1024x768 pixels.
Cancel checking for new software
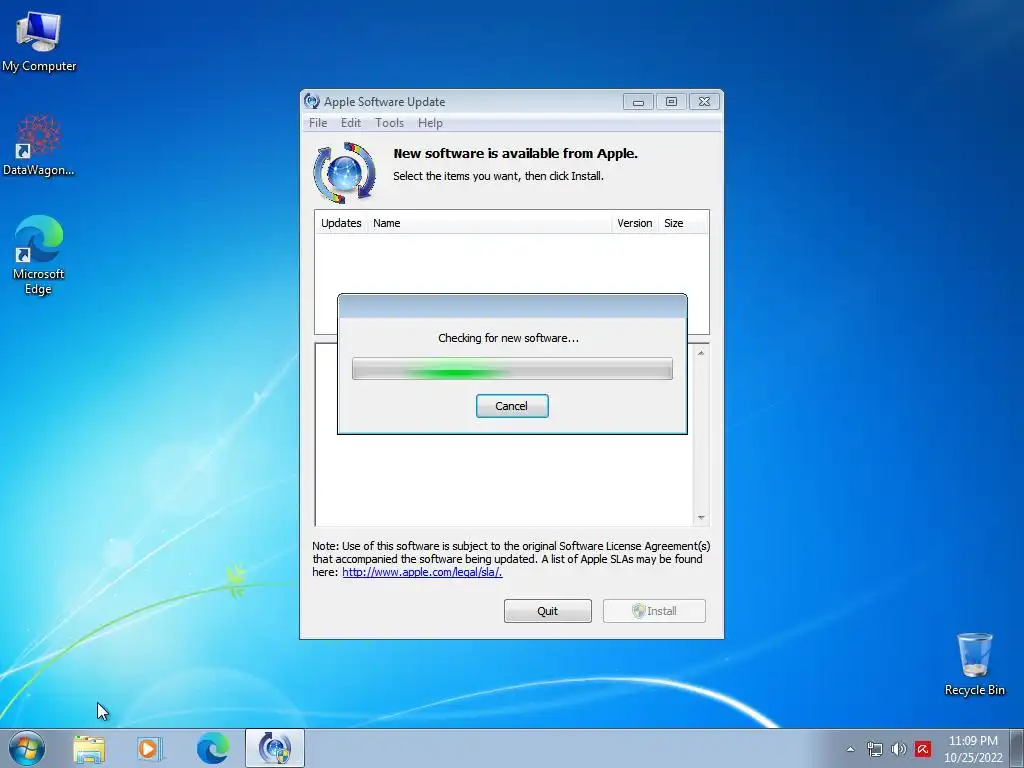[x=512, y=406]
